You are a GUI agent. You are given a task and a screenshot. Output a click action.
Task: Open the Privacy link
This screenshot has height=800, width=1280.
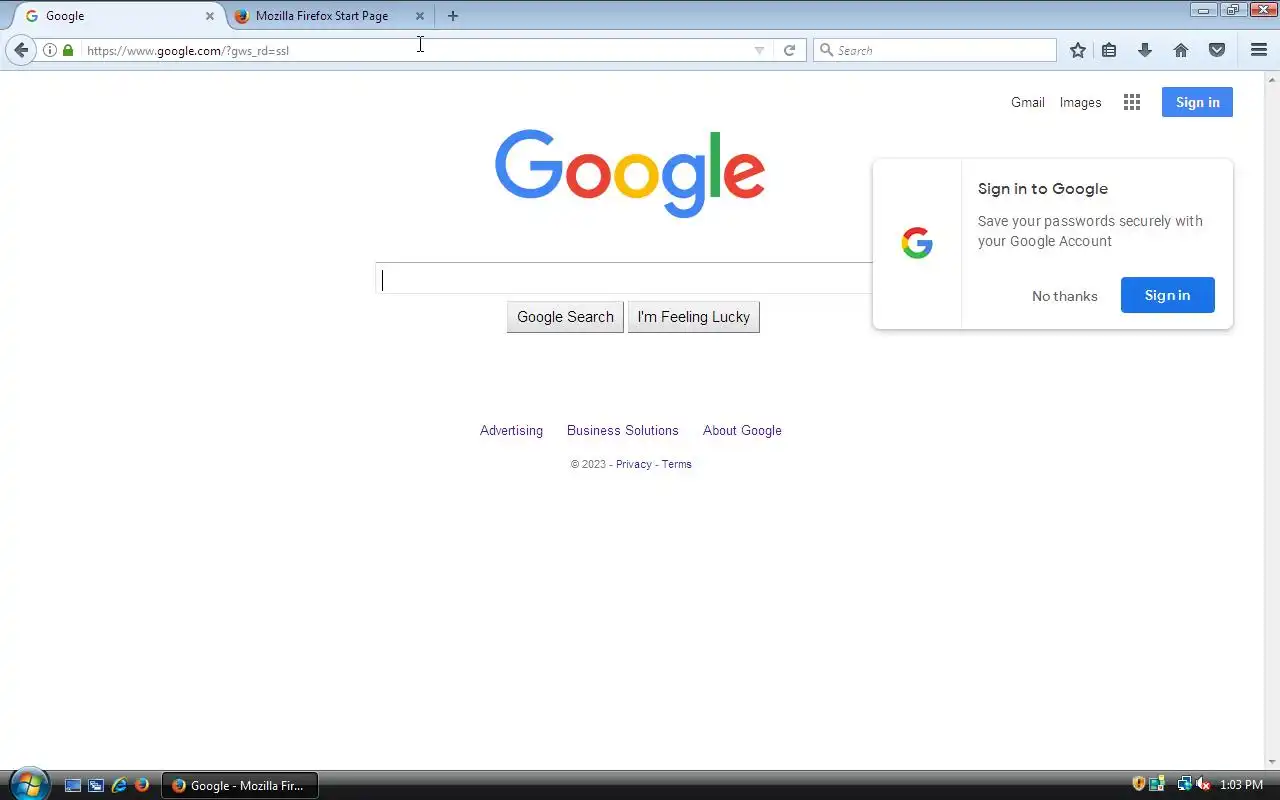pyautogui.click(x=634, y=464)
